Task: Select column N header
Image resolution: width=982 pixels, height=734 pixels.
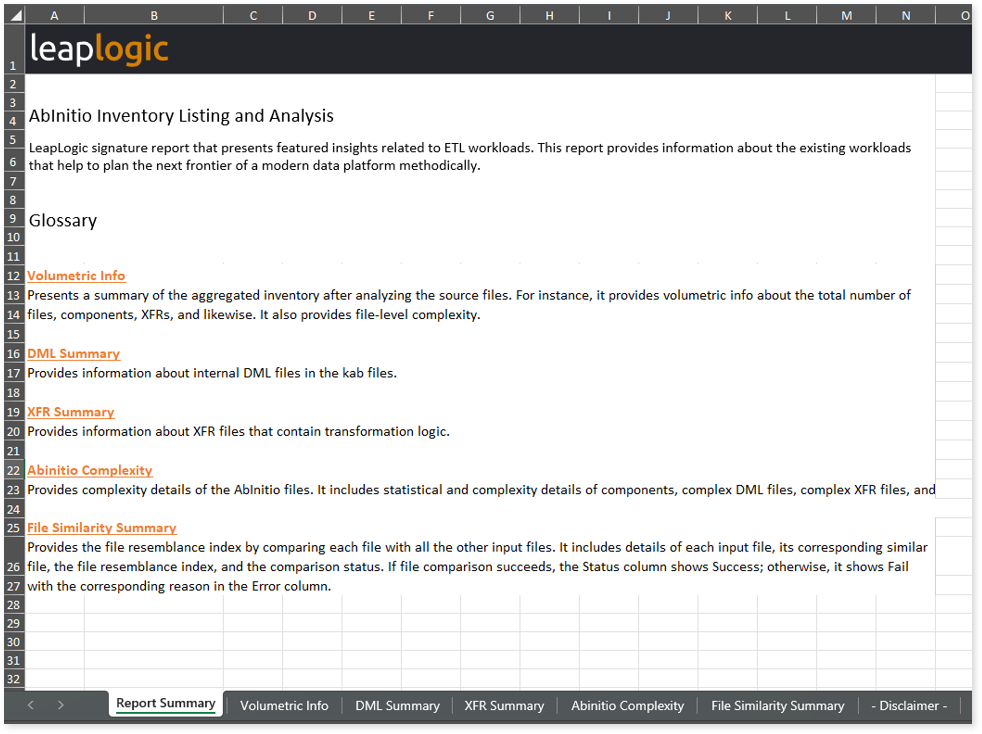Action: point(906,15)
